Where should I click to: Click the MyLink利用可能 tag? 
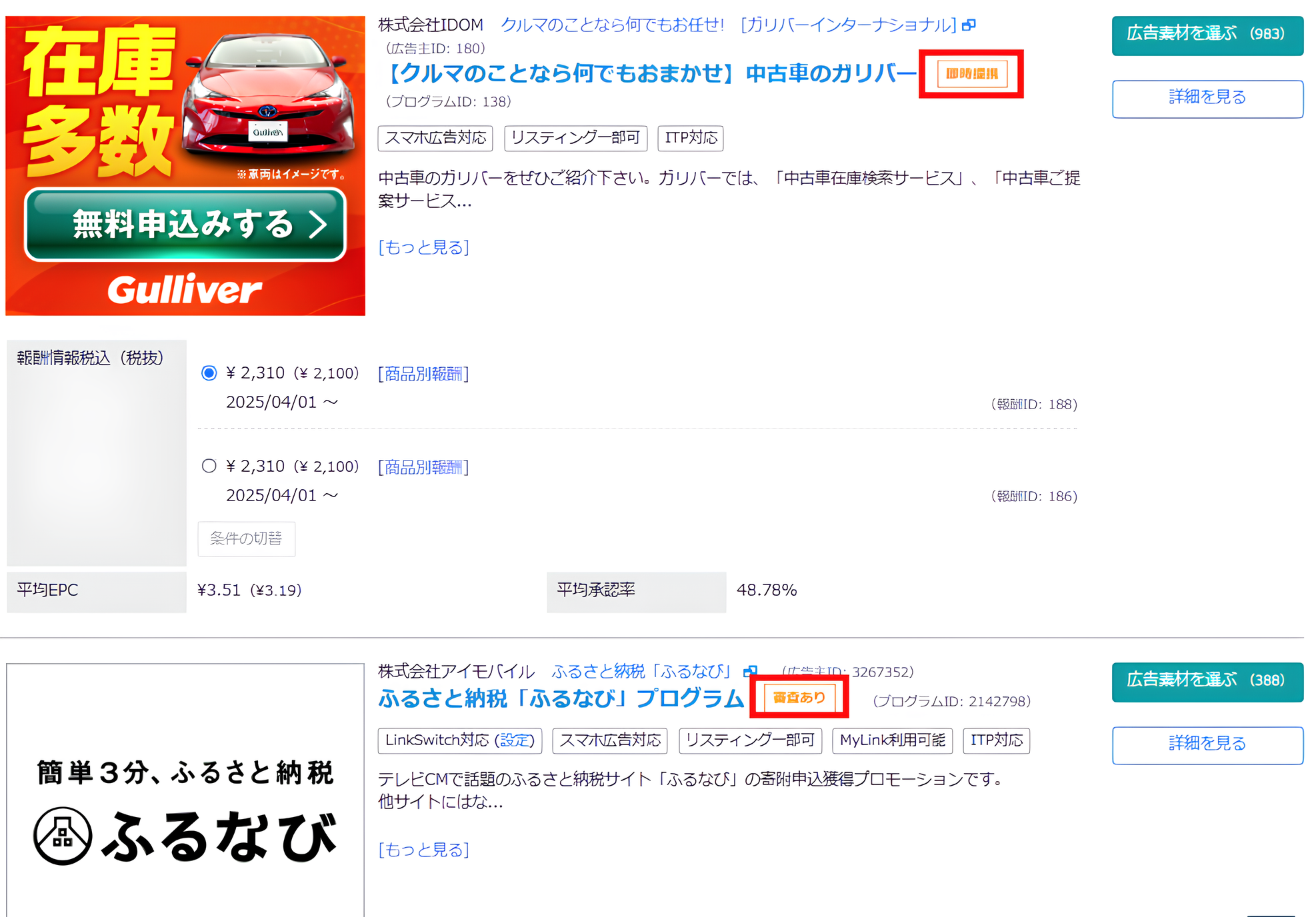[893, 741]
